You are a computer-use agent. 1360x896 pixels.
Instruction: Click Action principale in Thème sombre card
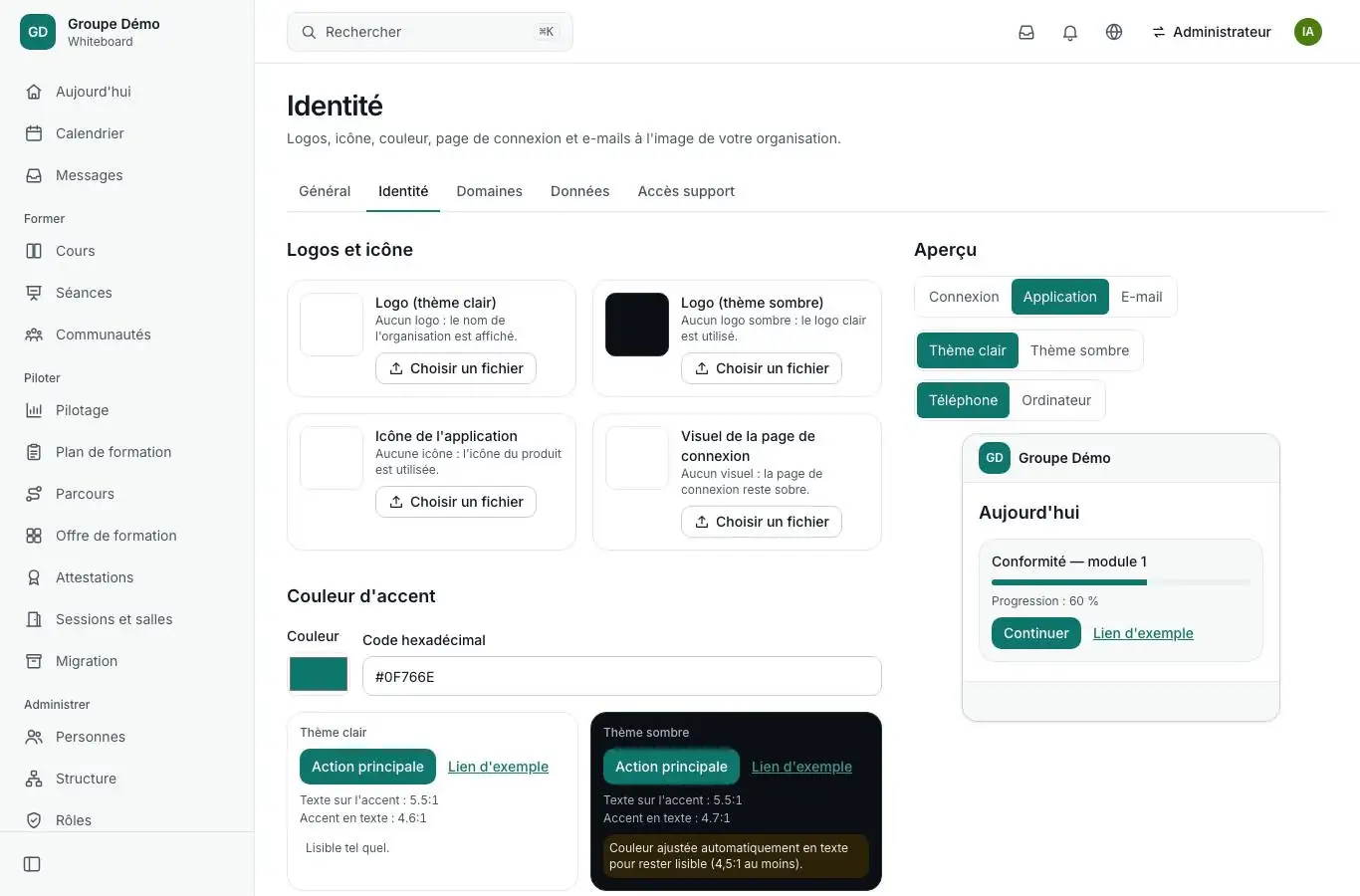(x=671, y=767)
